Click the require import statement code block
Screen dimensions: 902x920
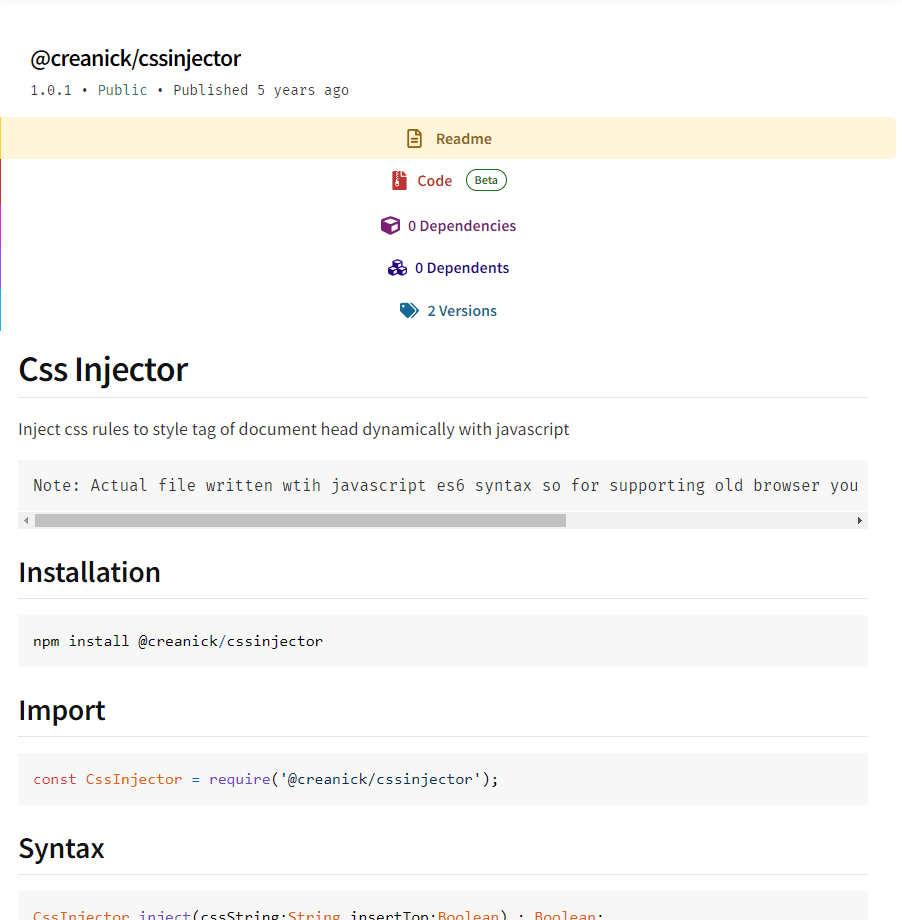(266, 778)
